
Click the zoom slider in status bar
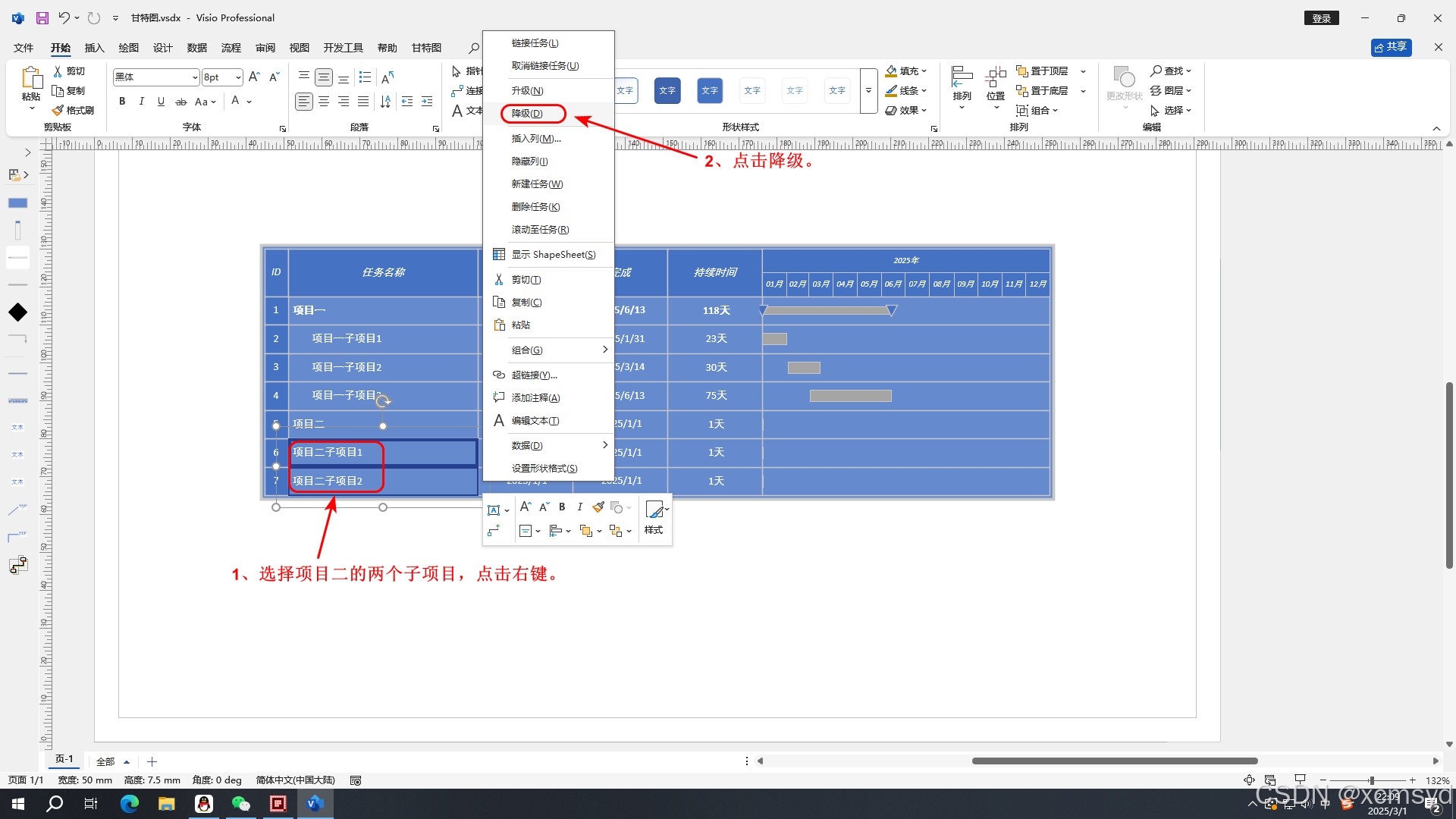tap(1371, 780)
